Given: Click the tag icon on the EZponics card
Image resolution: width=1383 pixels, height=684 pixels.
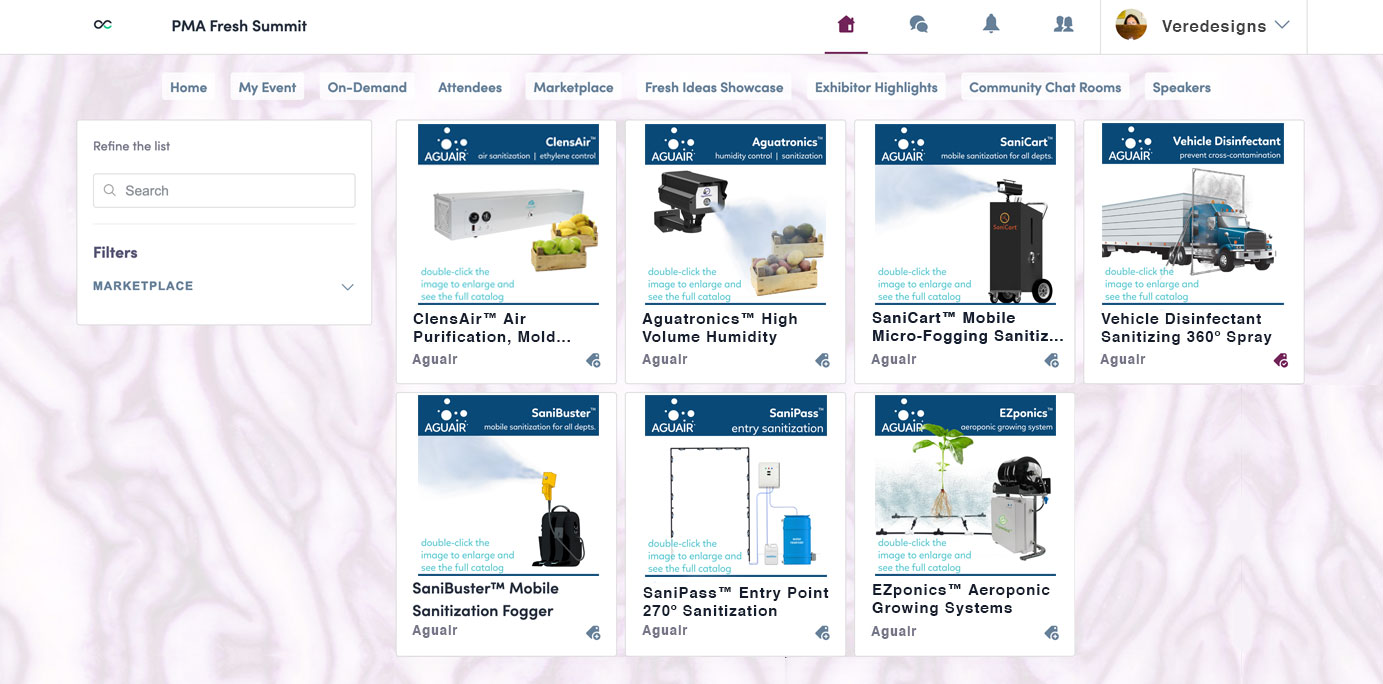Looking at the screenshot, I should click(x=1051, y=633).
